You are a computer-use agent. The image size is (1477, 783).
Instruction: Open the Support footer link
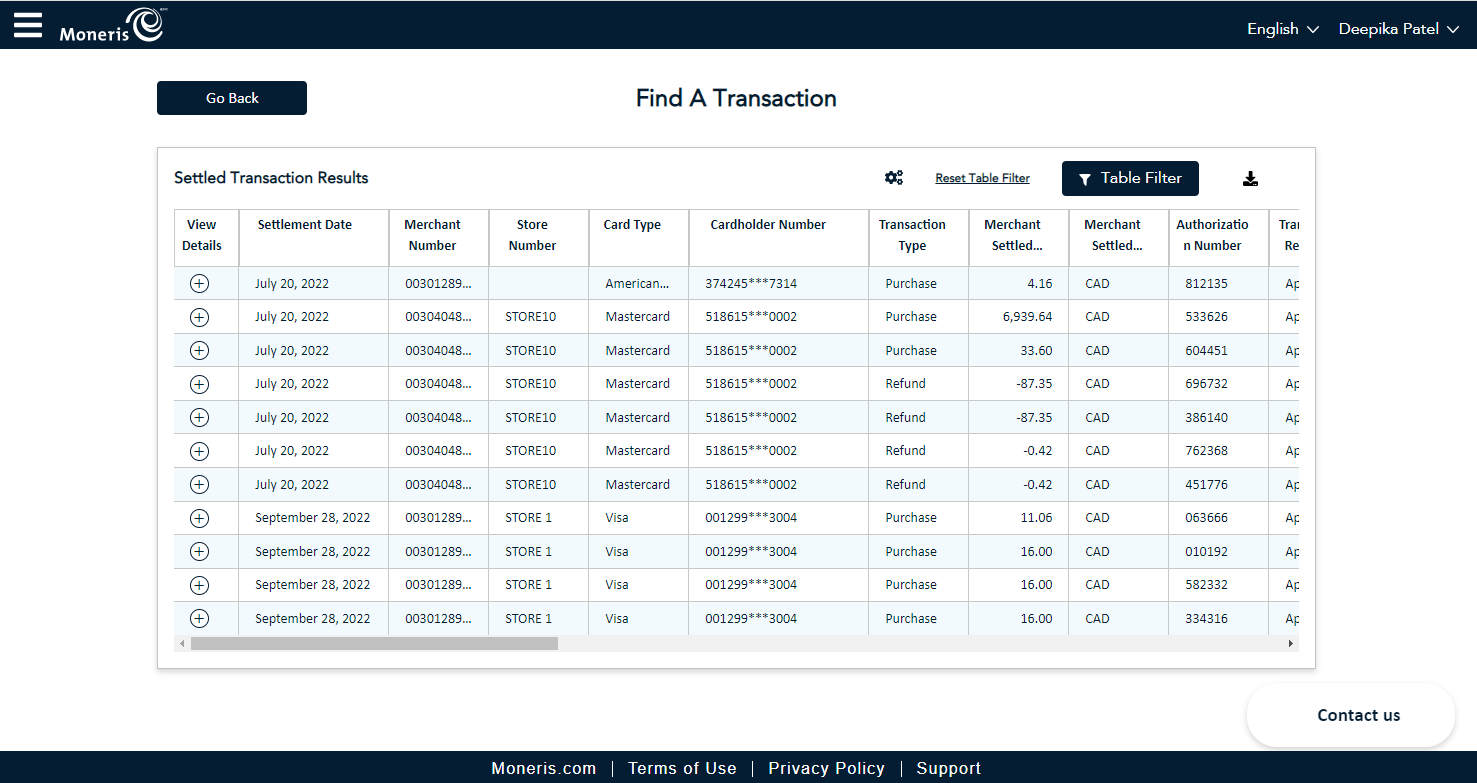[x=948, y=768]
